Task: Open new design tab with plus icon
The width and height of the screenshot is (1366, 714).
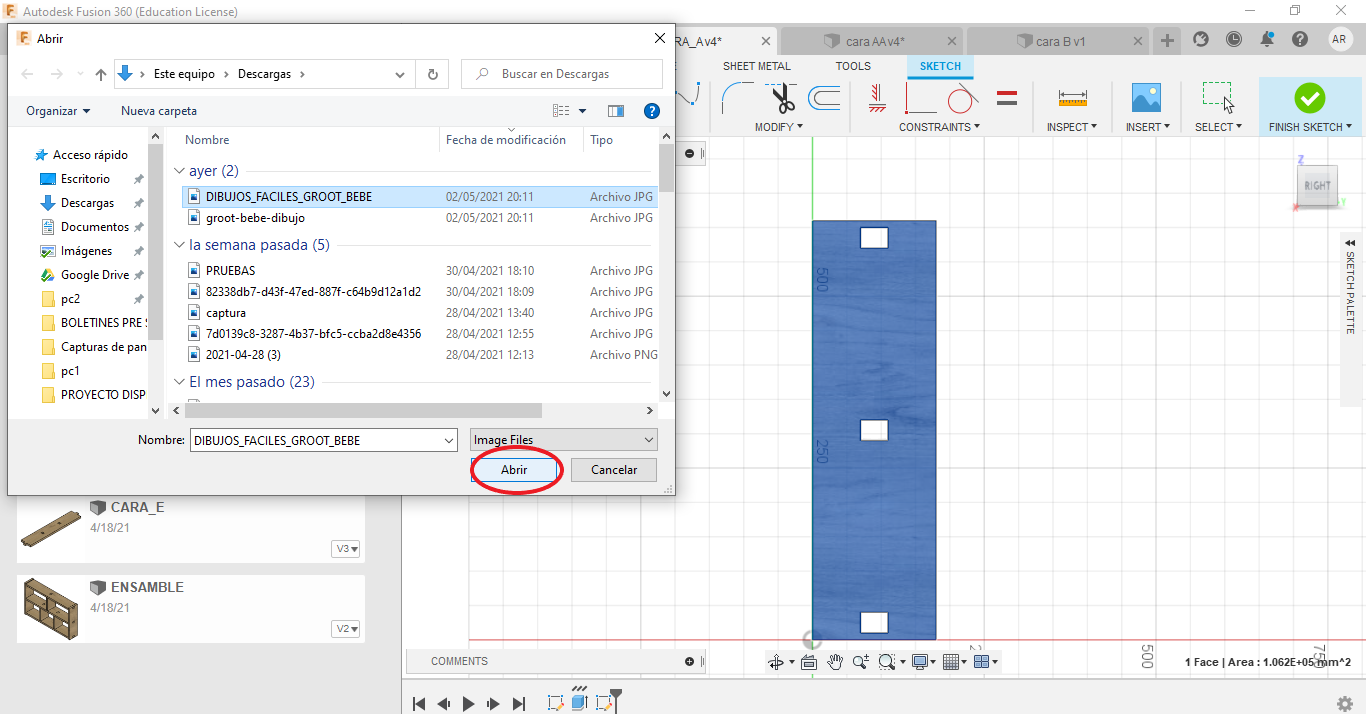Action: (1167, 40)
